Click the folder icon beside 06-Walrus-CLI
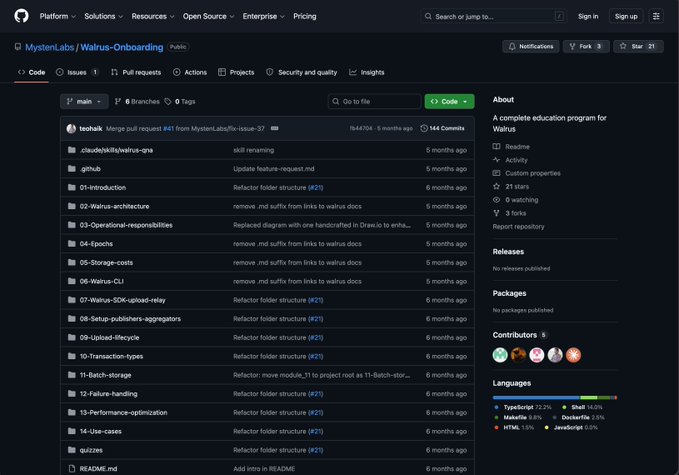This screenshot has width=679, height=475. click(72, 281)
